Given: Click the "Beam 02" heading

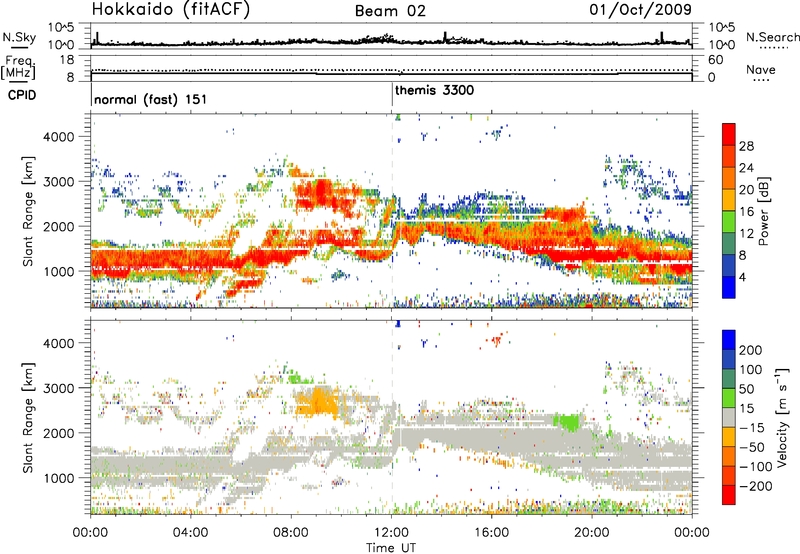Looking at the screenshot, I should tap(390, 11).
